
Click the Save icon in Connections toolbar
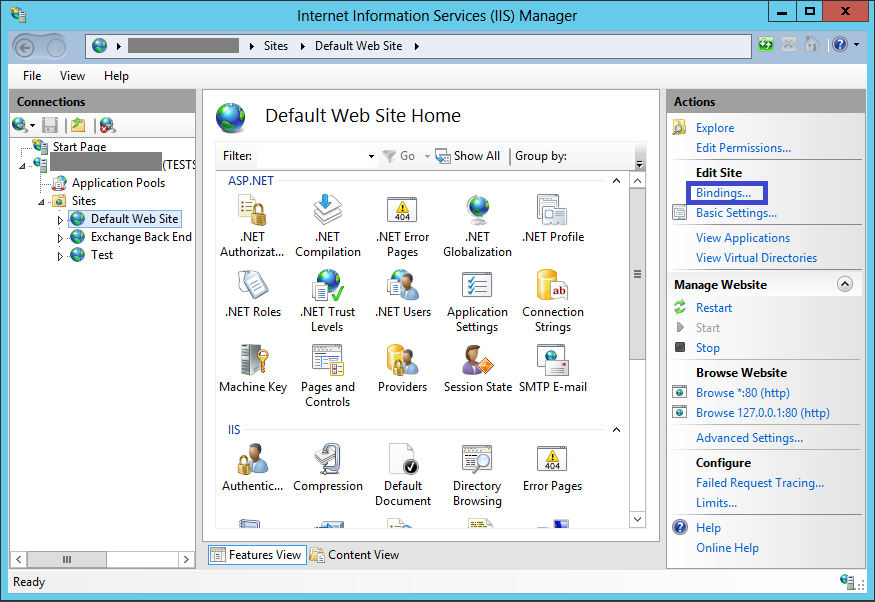[50, 126]
